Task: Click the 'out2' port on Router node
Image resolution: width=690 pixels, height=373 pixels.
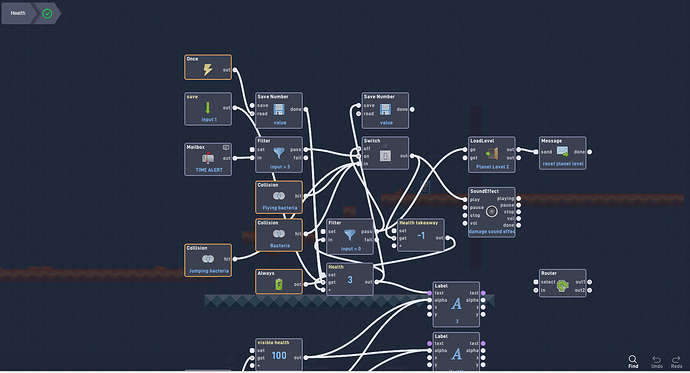Action: point(590,290)
